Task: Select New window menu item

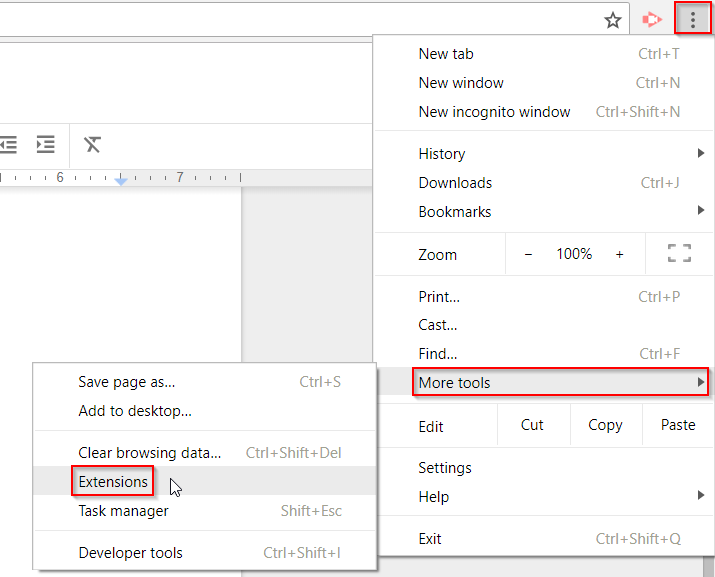Action: tap(544, 83)
